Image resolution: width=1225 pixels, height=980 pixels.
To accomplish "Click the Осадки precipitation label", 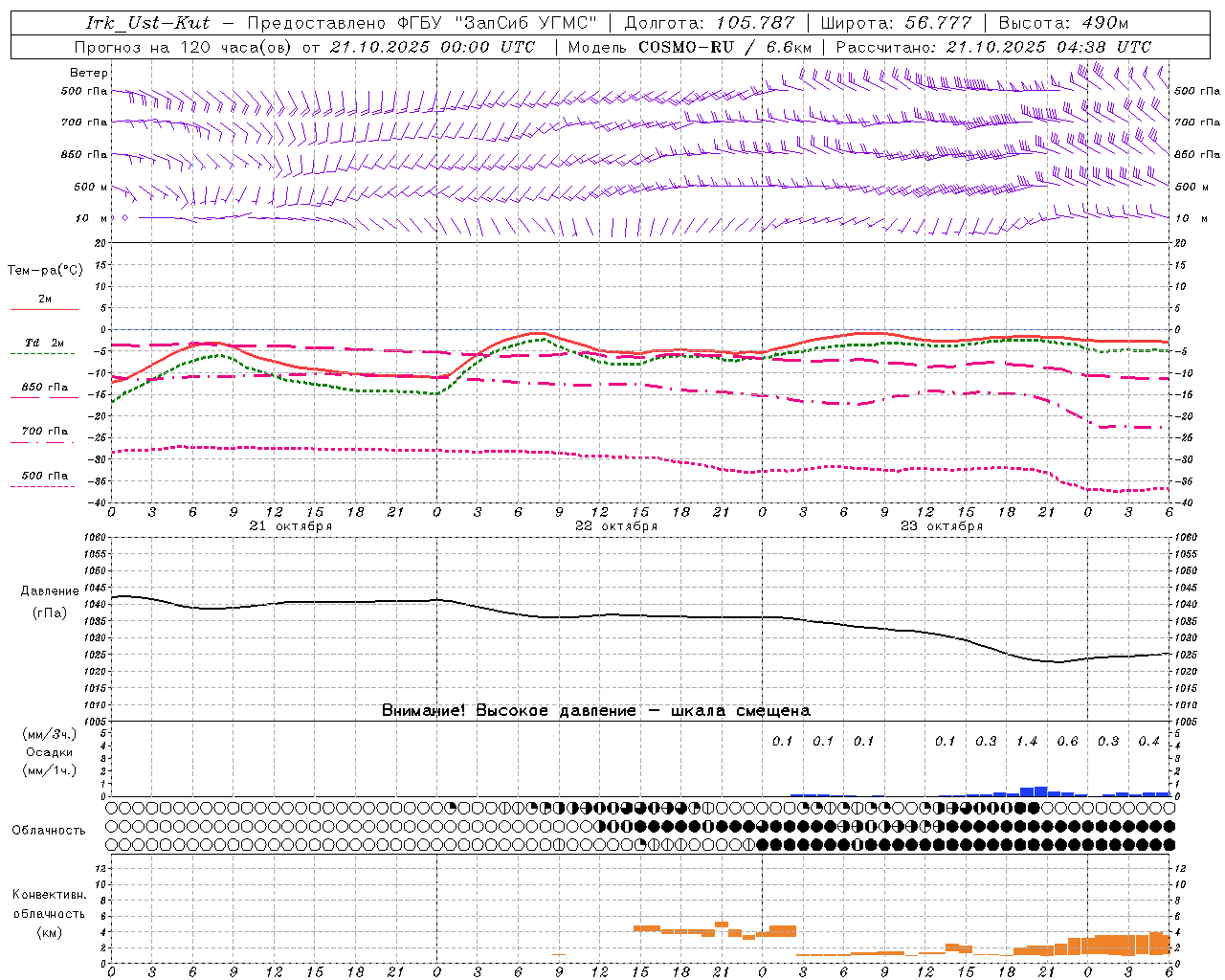I will (x=50, y=752).
